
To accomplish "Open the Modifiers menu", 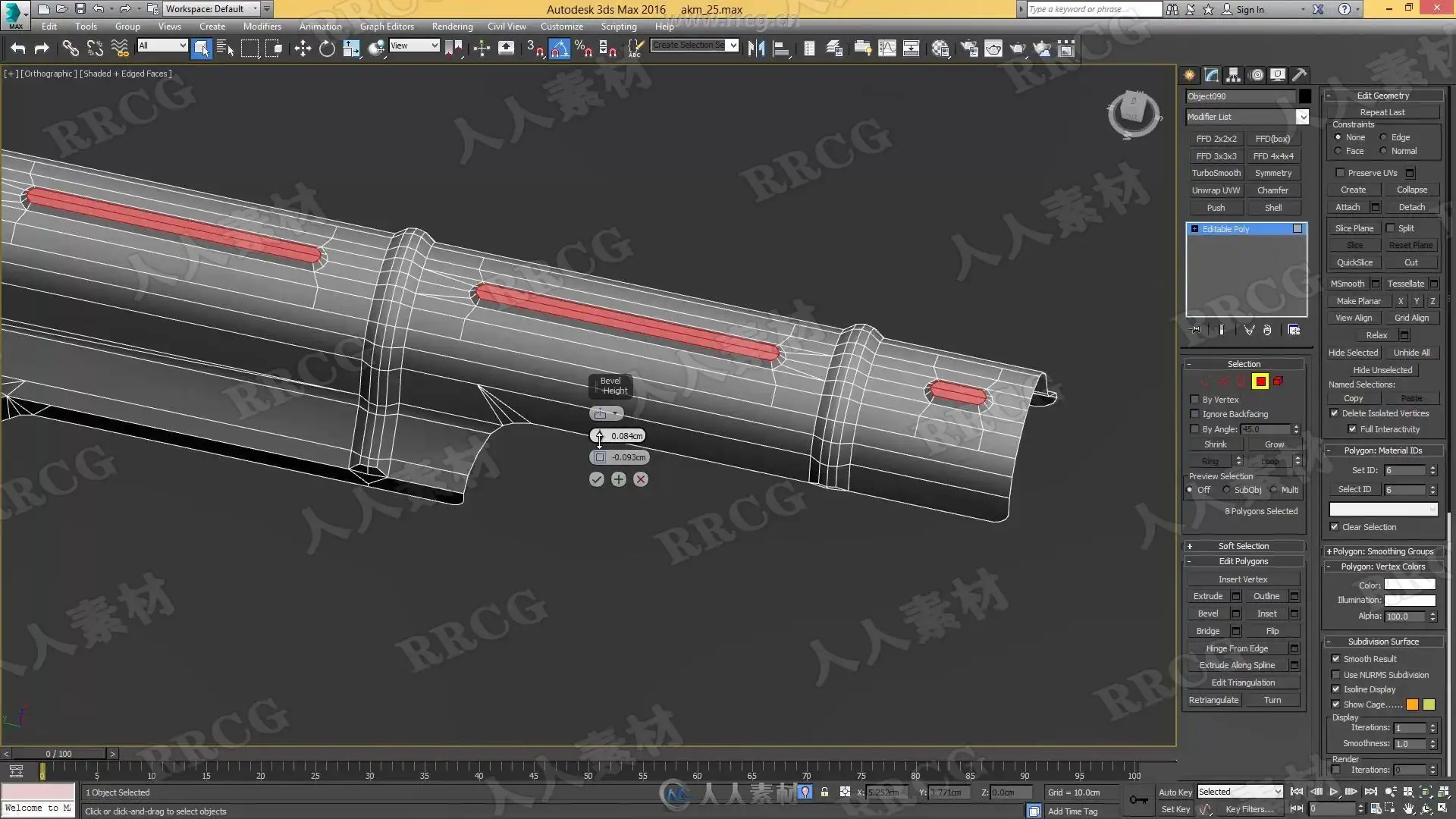I will (x=262, y=27).
